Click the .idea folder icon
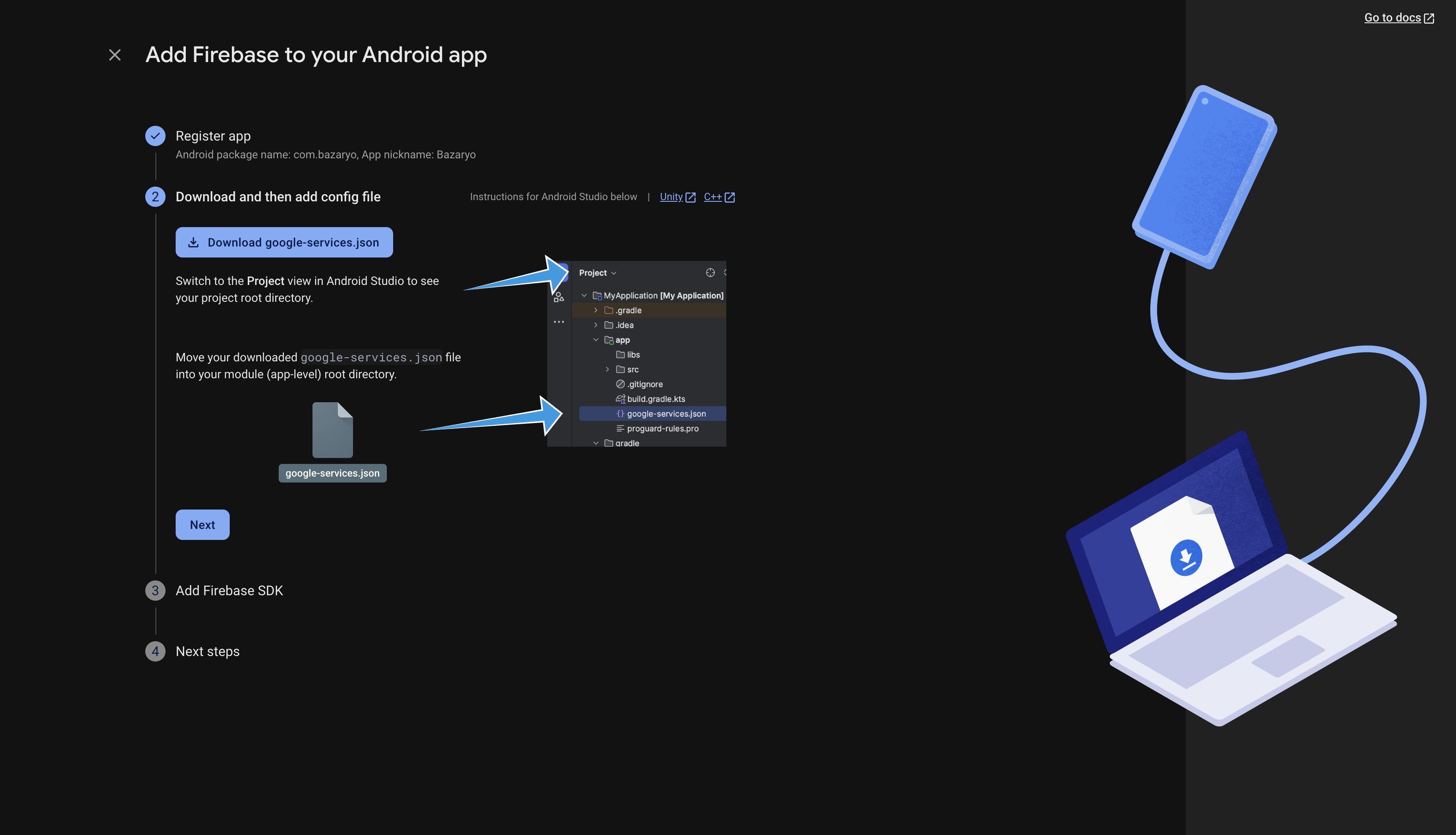 click(608, 325)
